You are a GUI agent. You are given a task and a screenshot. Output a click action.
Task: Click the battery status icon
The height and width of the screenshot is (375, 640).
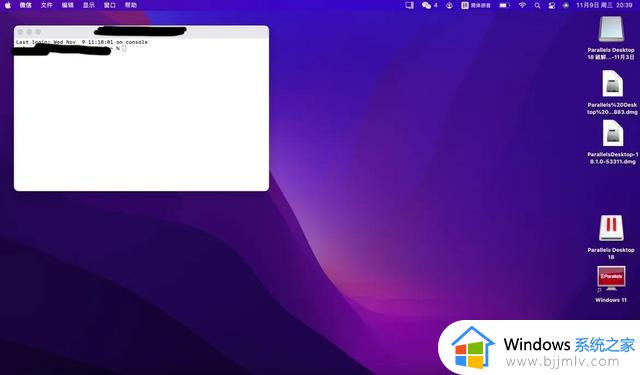(504, 5)
